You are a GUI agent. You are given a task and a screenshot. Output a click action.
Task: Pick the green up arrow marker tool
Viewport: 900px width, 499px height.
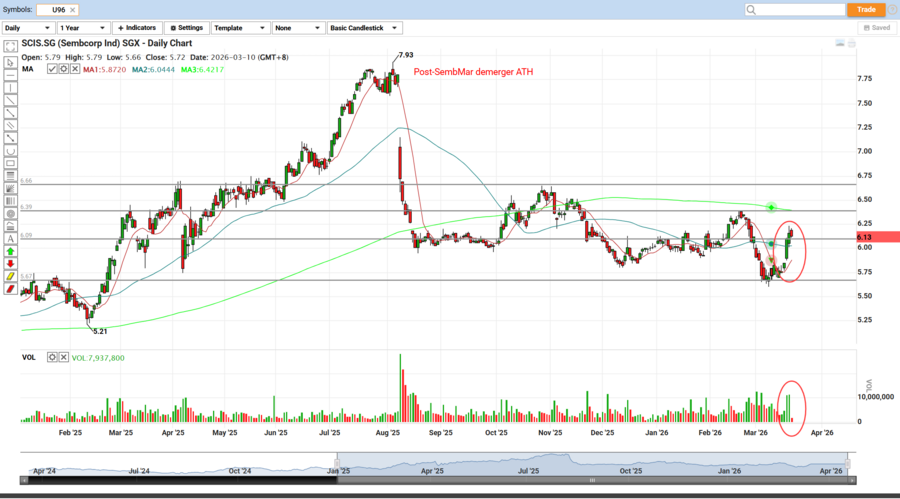pyautogui.click(x=11, y=250)
